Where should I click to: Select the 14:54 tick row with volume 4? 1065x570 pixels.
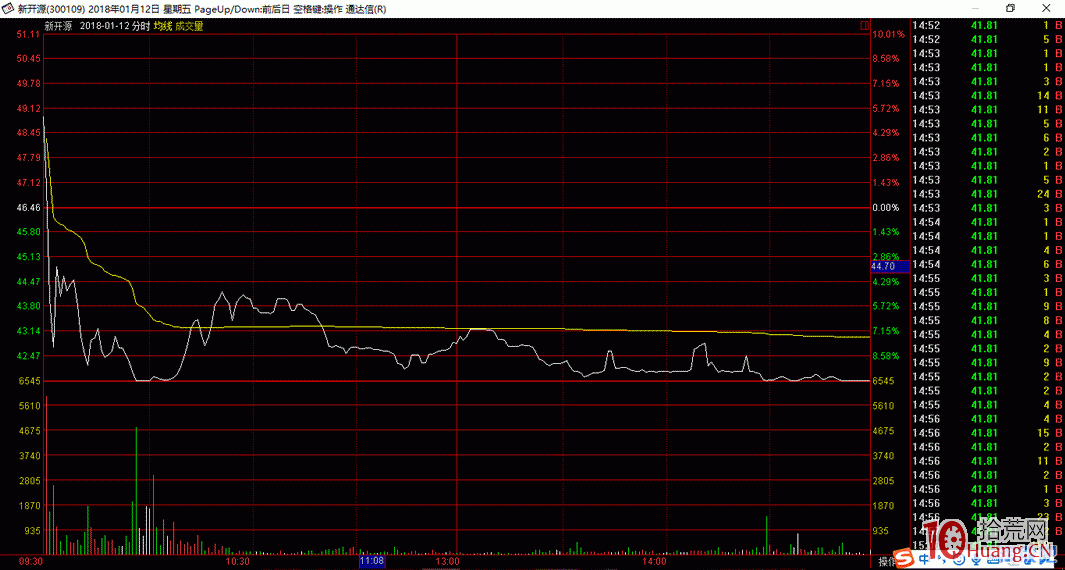(x=988, y=250)
